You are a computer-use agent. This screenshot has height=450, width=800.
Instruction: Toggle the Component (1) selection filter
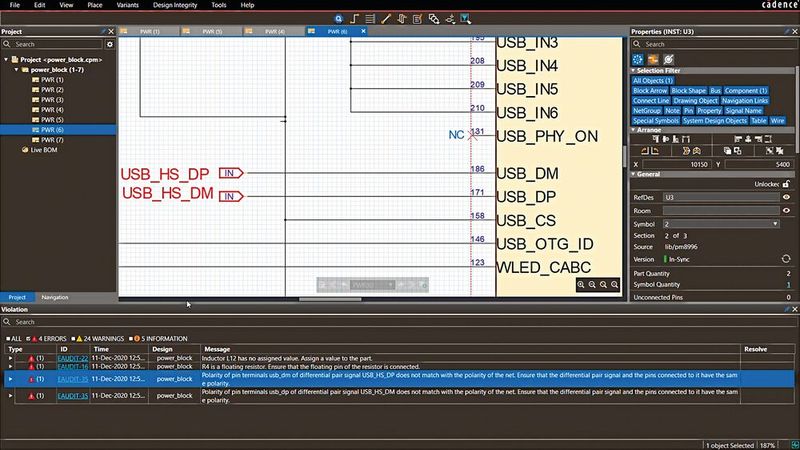745,91
